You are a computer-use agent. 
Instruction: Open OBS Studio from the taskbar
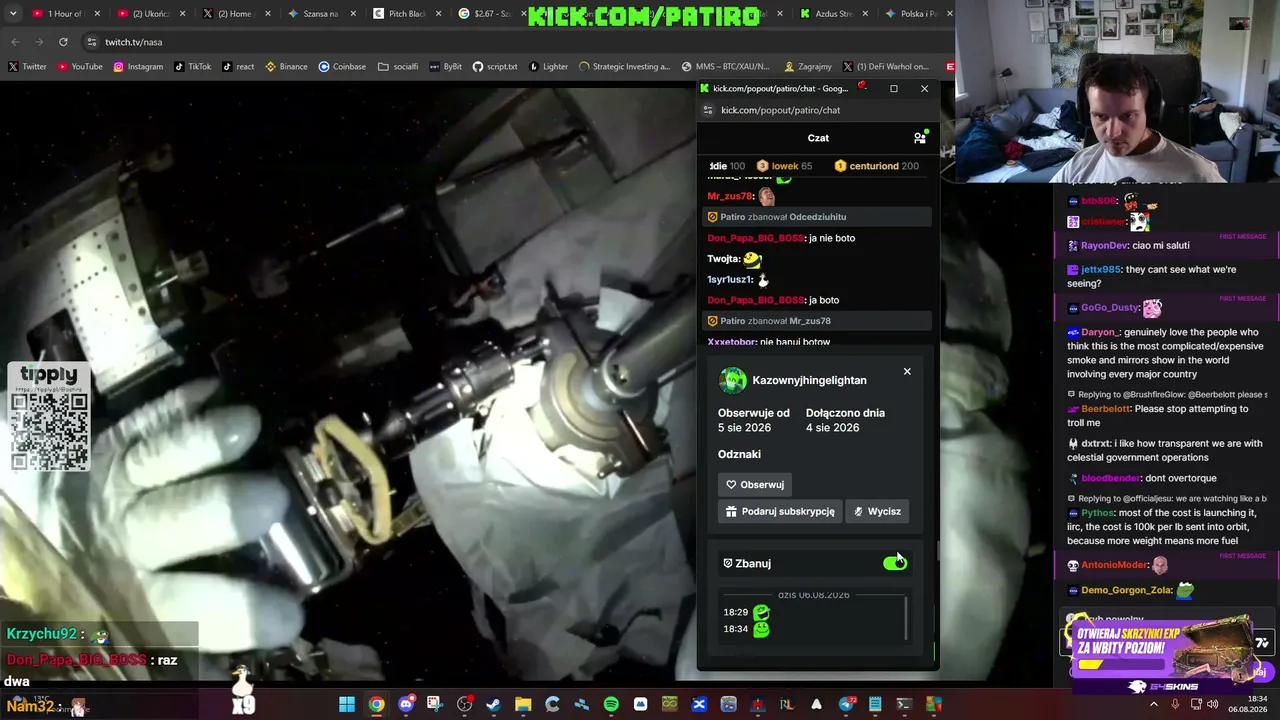(464, 705)
